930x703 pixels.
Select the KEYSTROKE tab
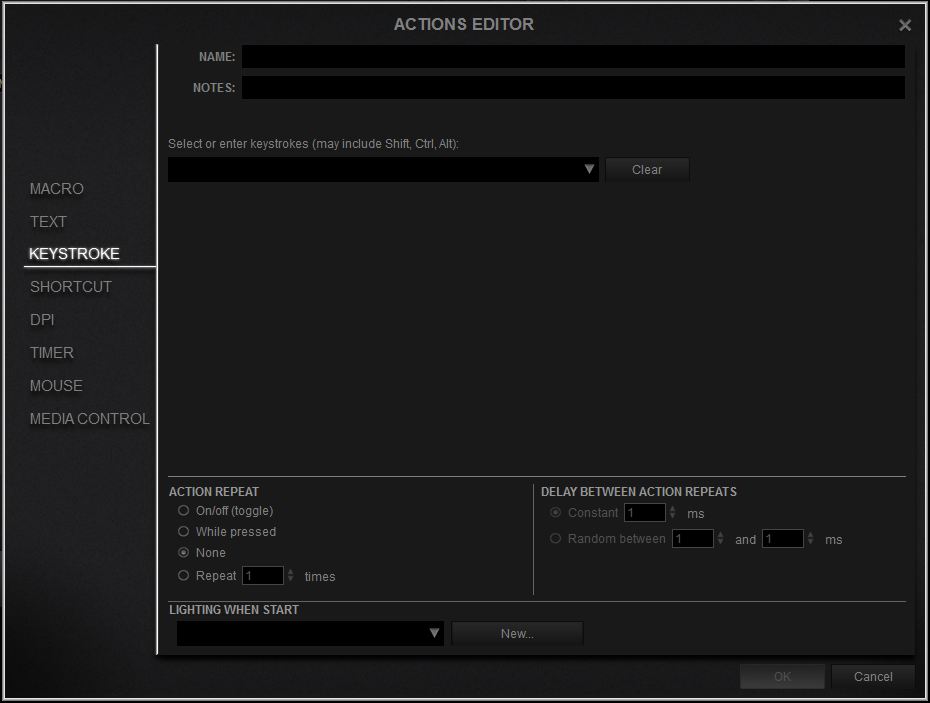point(74,253)
